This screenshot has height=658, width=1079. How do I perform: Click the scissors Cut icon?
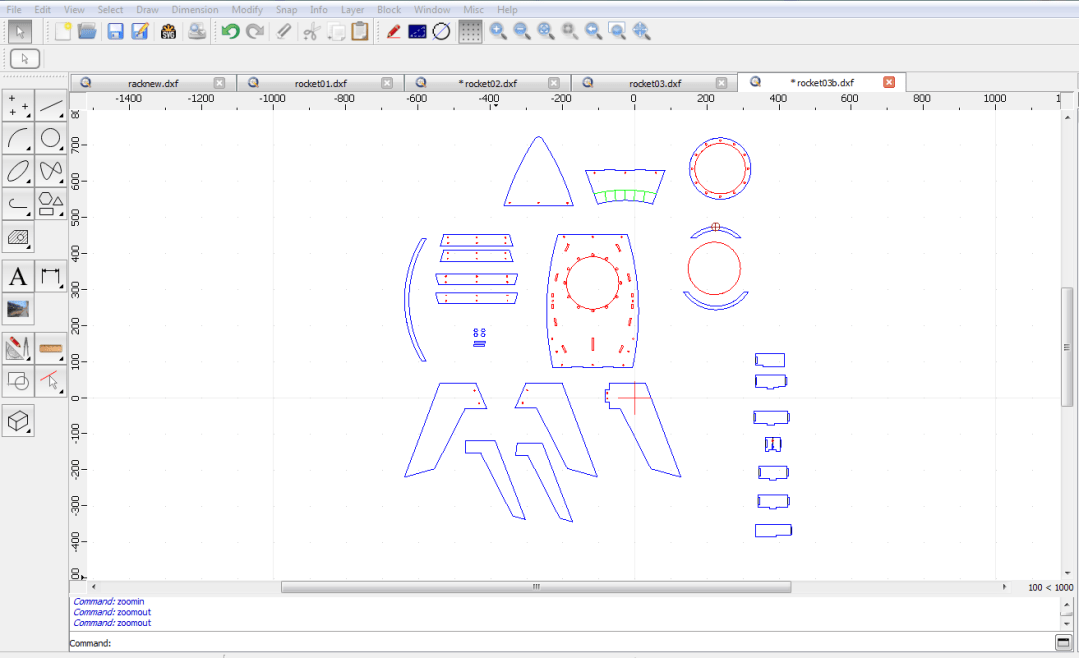tap(310, 31)
